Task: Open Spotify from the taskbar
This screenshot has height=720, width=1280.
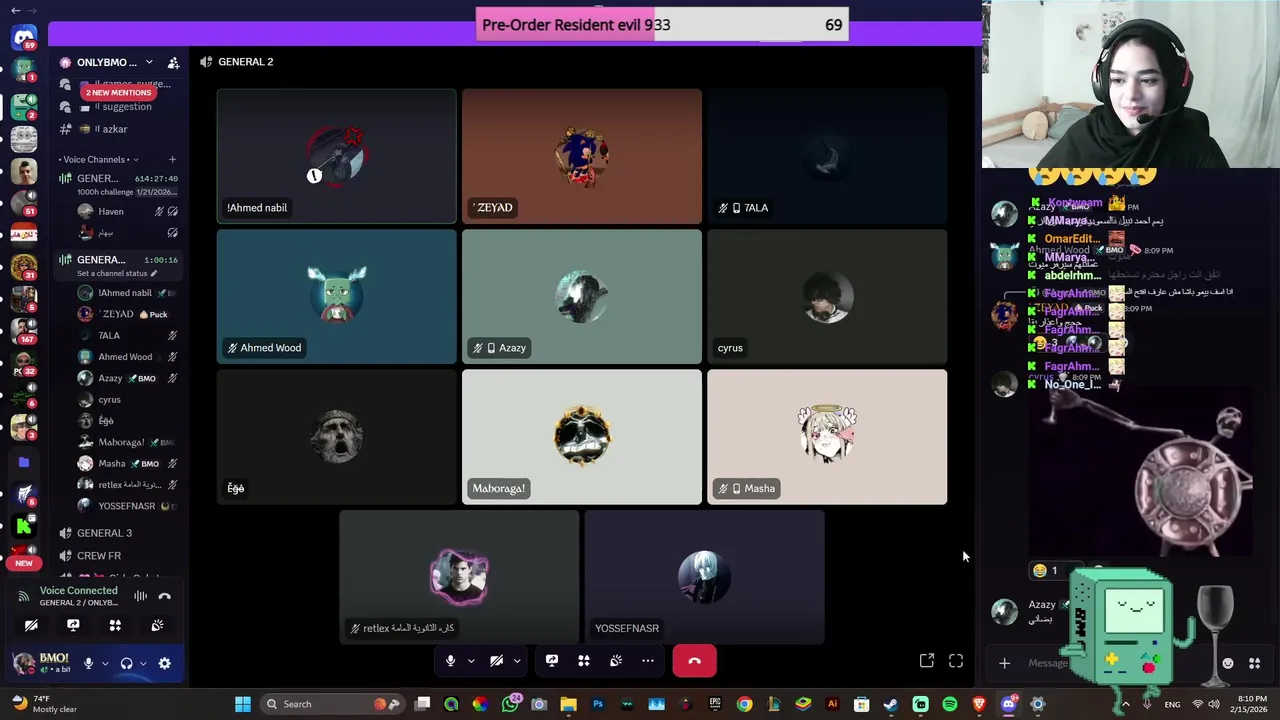Action: coord(950,704)
